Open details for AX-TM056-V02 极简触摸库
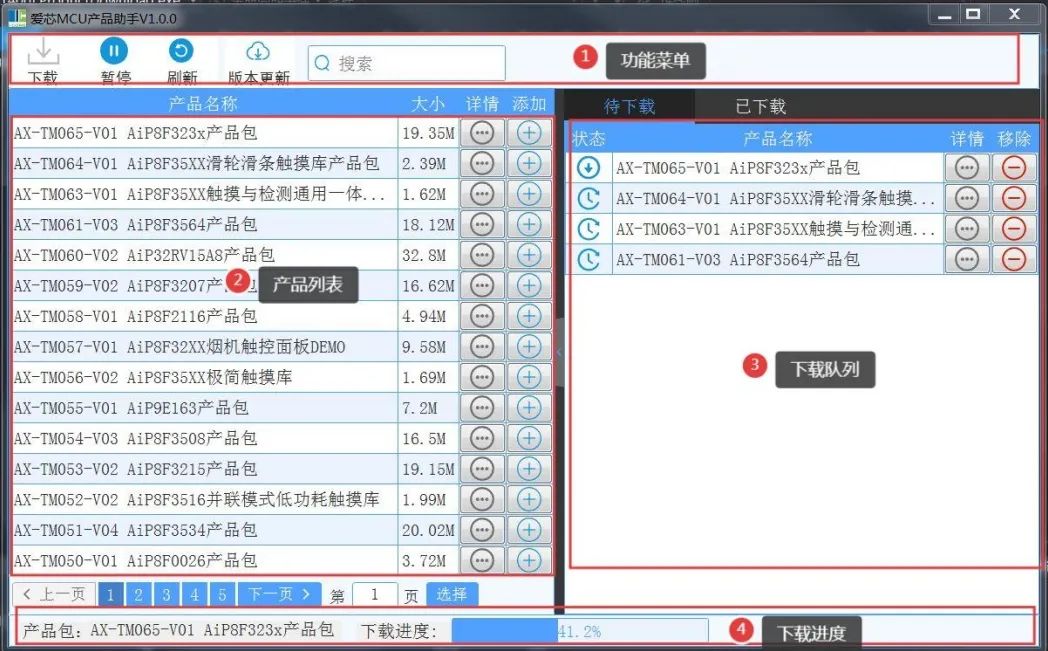 tap(482, 377)
